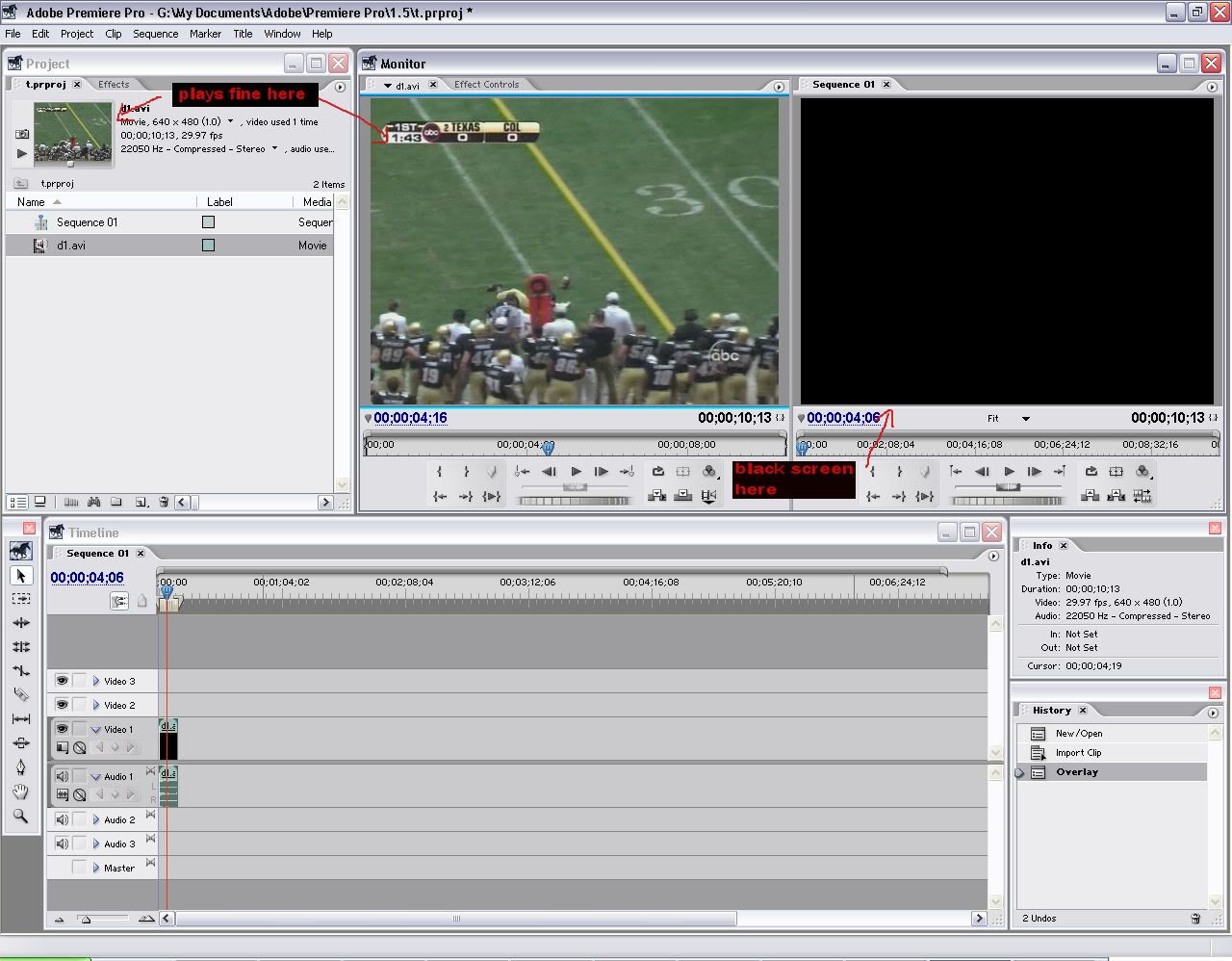Image resolution: width=1232 pixels, height=961 pixels.
Task: Switch to the Effects tab
Action: (x=114, y=84)
